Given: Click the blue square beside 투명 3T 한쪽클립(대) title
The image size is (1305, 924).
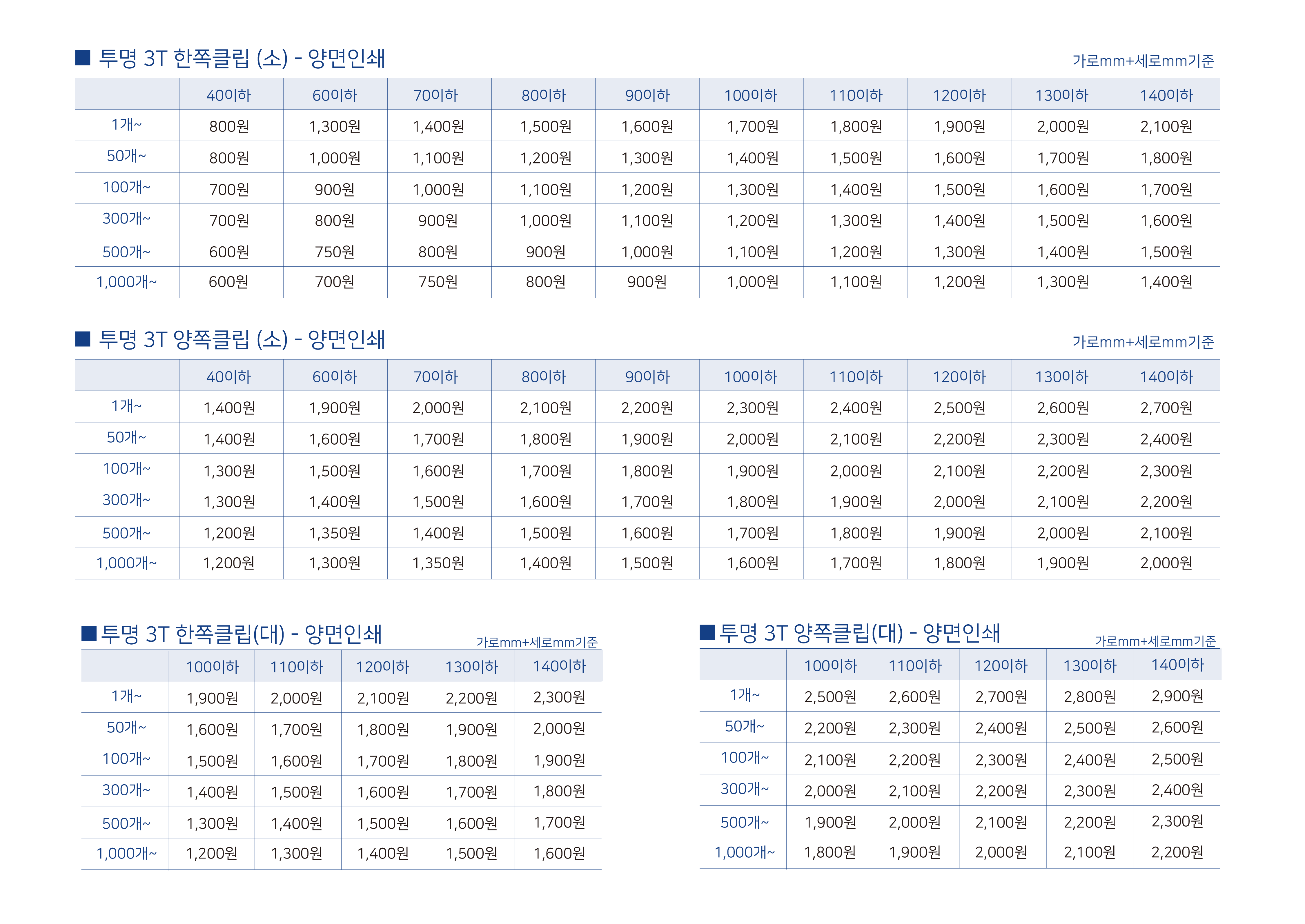Looking at the screenshot, I should 89,633.
